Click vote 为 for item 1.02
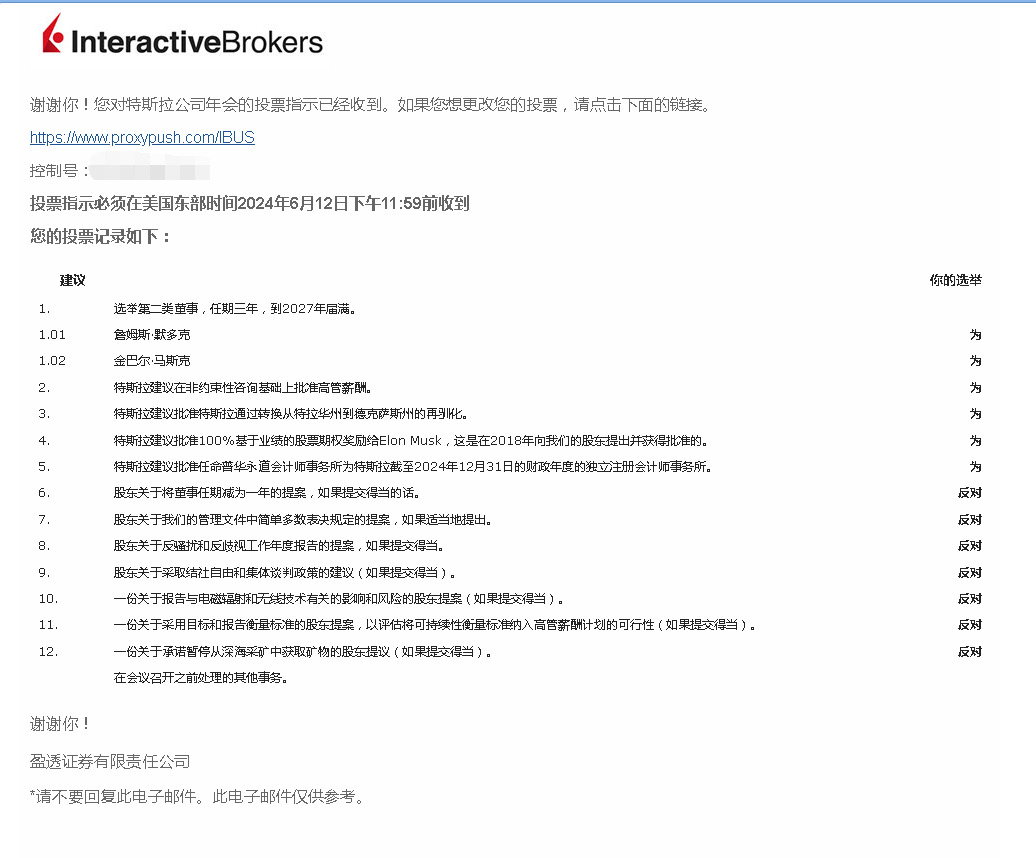Viewport: 1036px width, 858px height. 975,361
